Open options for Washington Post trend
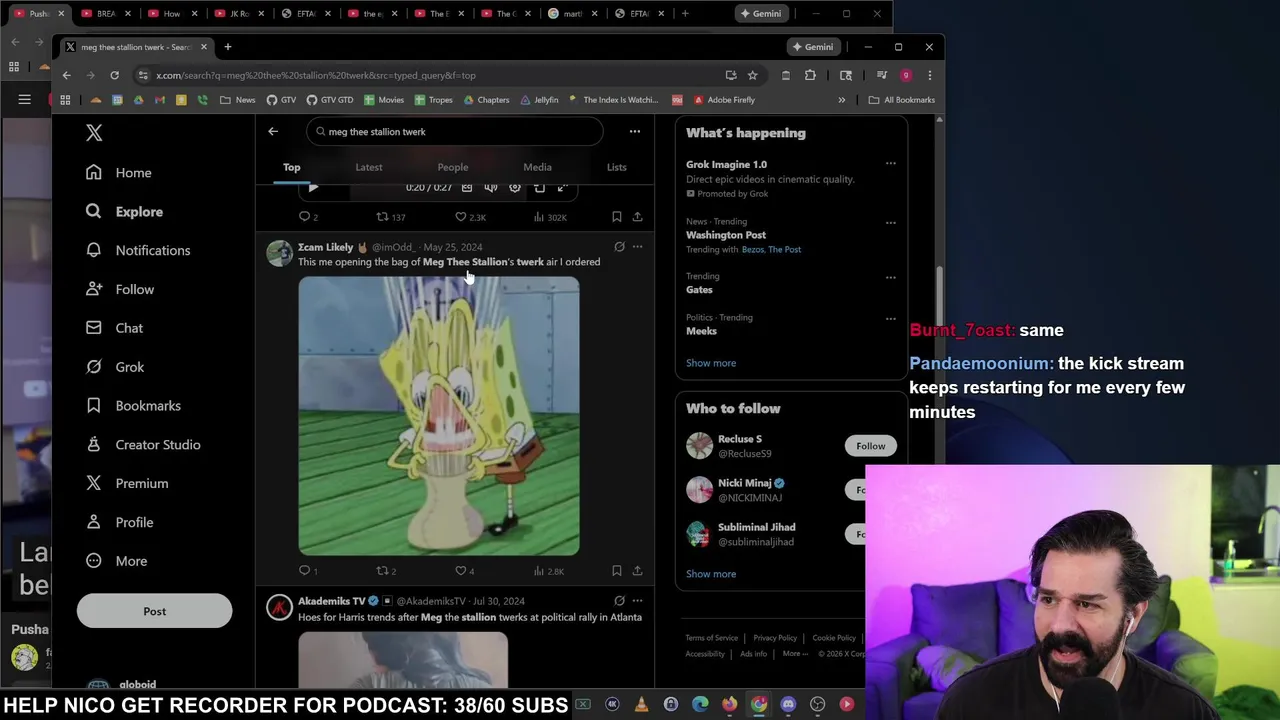The image size is (1280, 720). click(890, 223)
